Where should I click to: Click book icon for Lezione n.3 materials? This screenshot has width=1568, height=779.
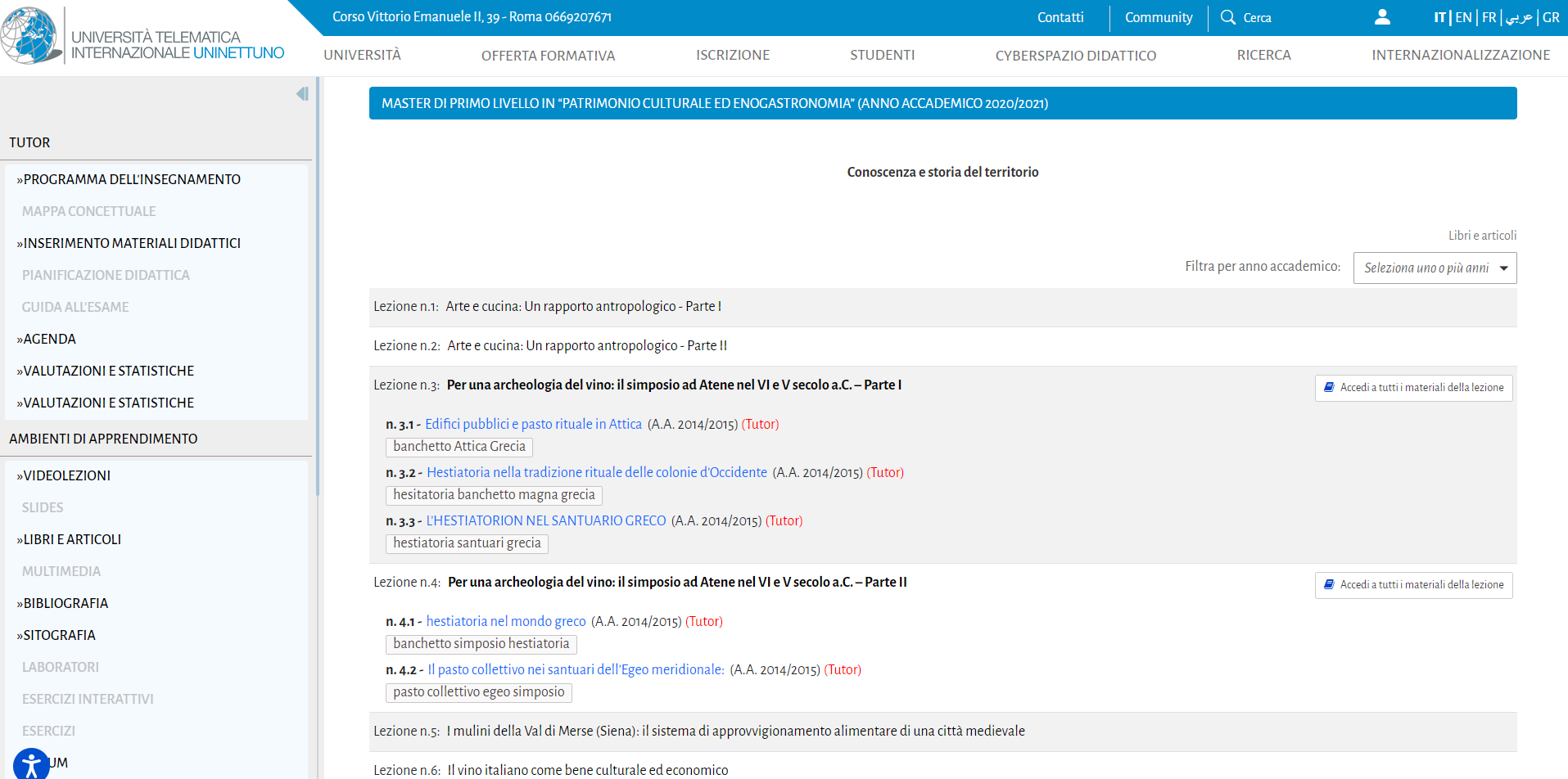click(1329, 388)
